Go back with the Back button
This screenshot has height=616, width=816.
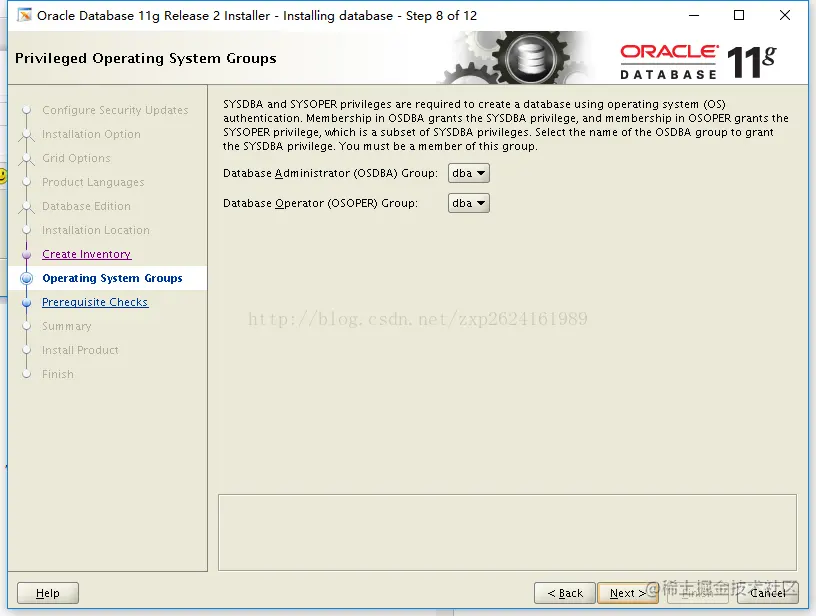(x=565, y=593)
